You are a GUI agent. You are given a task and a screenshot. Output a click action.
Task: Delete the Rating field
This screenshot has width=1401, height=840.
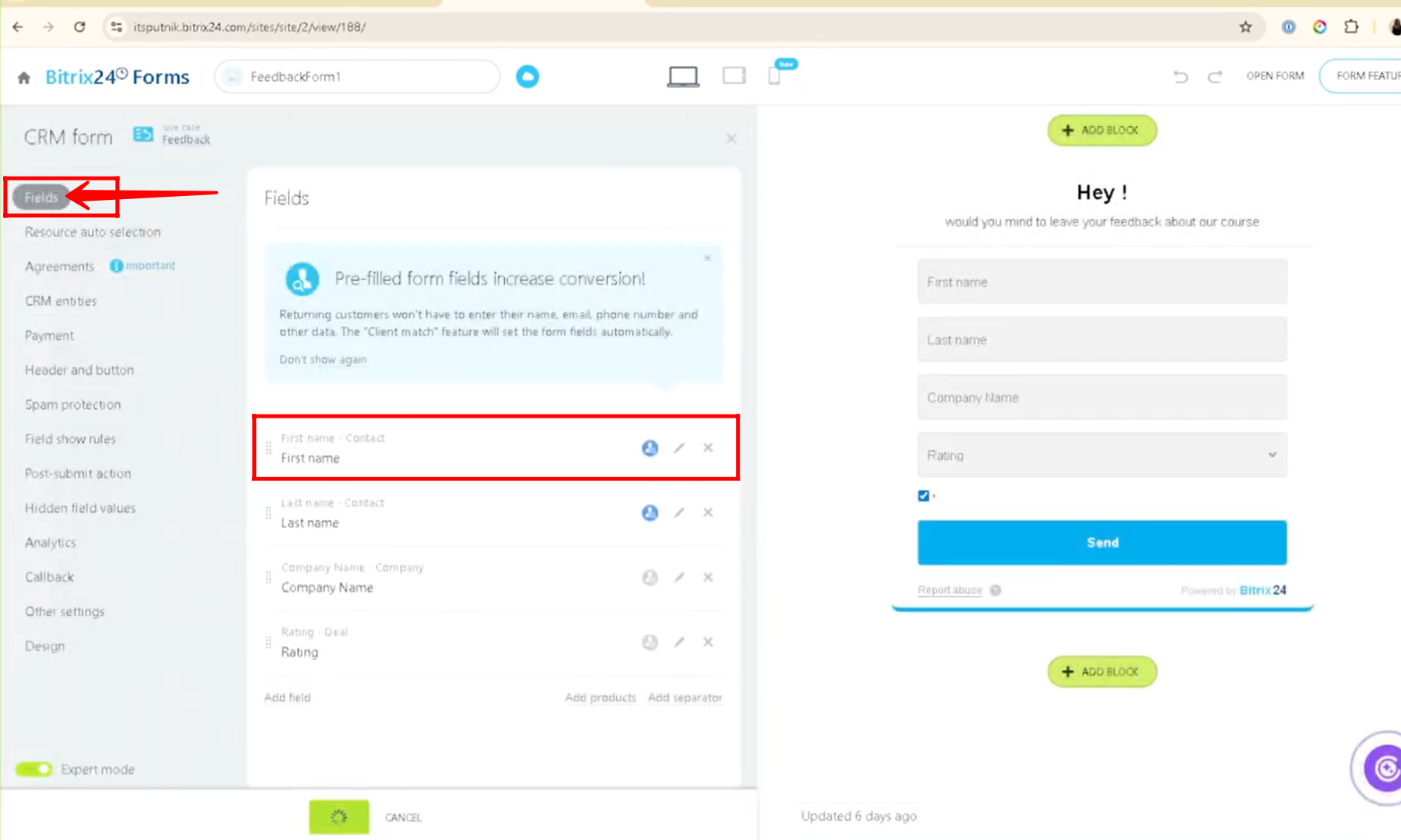(708, 642)
